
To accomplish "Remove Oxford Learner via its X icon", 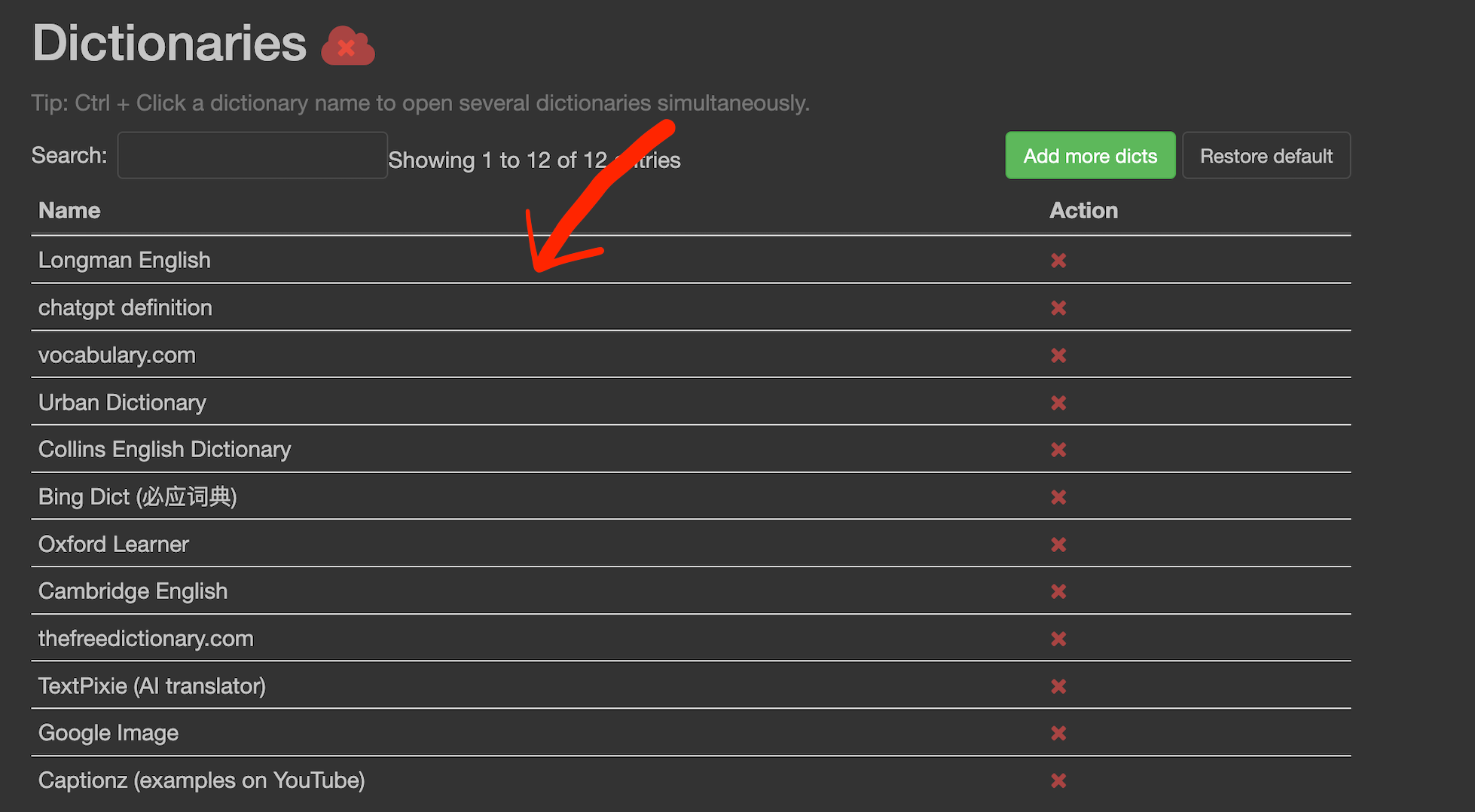I will pos(1058,545).
